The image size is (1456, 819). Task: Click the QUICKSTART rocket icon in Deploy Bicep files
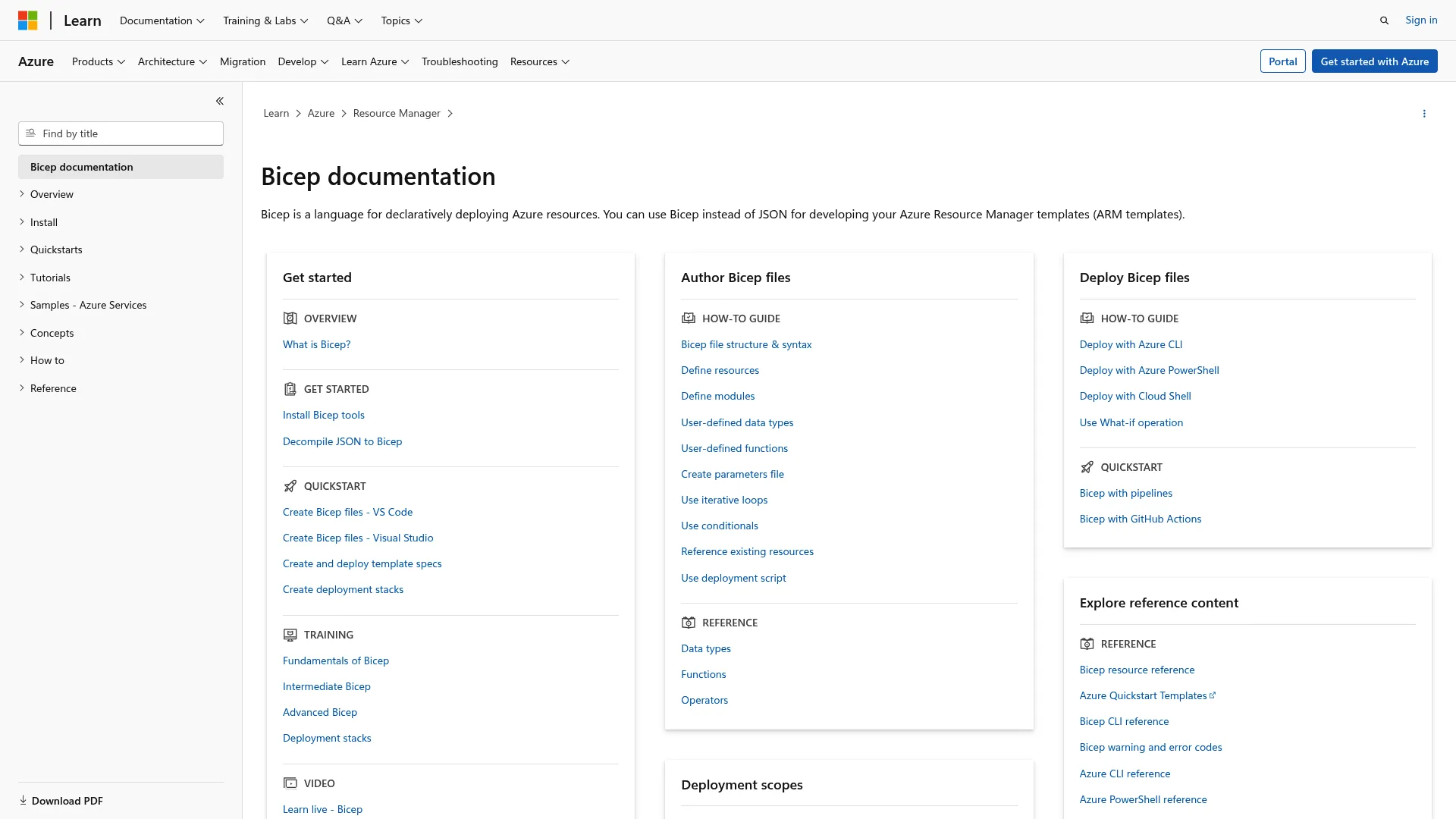coord(1087,467)
